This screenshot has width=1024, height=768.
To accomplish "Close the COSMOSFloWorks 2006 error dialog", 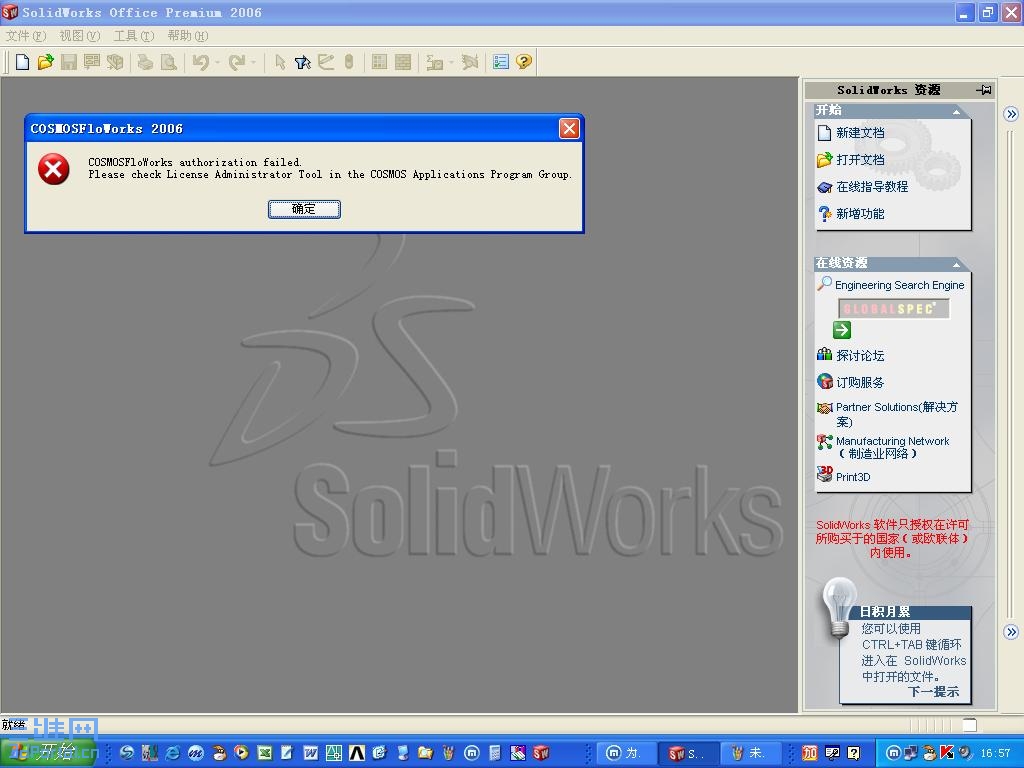I will coord(569,129).
